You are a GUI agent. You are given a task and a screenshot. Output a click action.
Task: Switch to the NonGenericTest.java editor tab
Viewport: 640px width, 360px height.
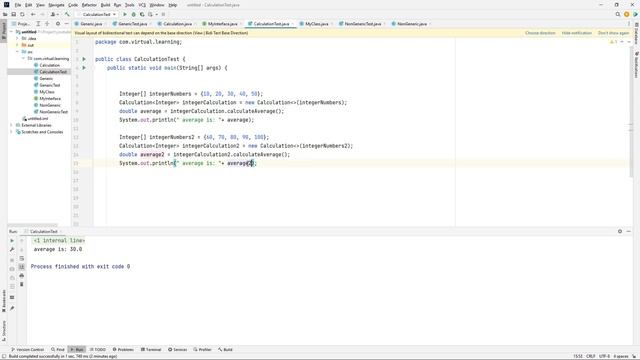(361, 24)
